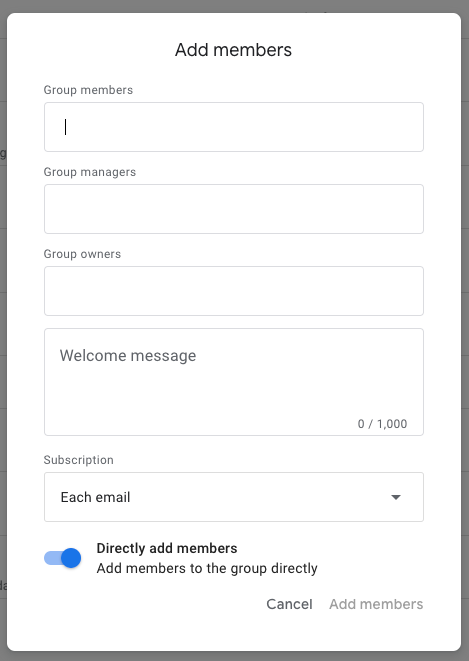The width and height of the screenshot is (469, 661).
Task: Click the Group members field label
Action: tap(88, 90)
